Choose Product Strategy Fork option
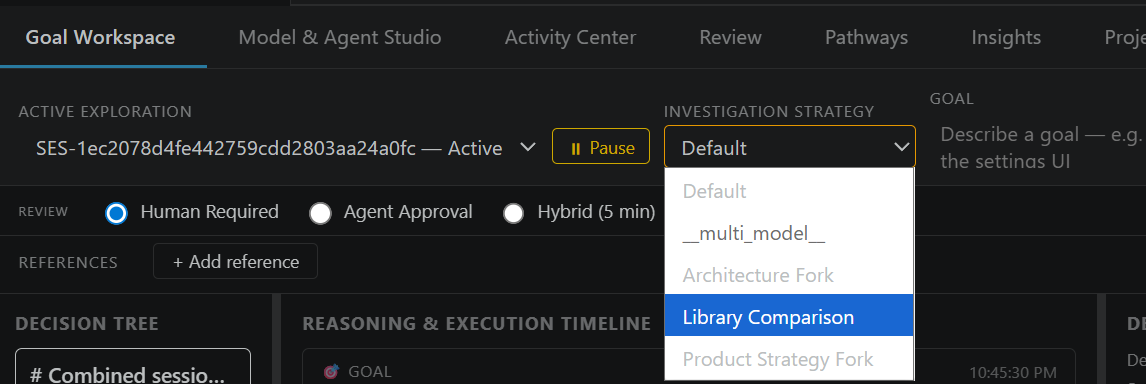 (x=789, y=359)
